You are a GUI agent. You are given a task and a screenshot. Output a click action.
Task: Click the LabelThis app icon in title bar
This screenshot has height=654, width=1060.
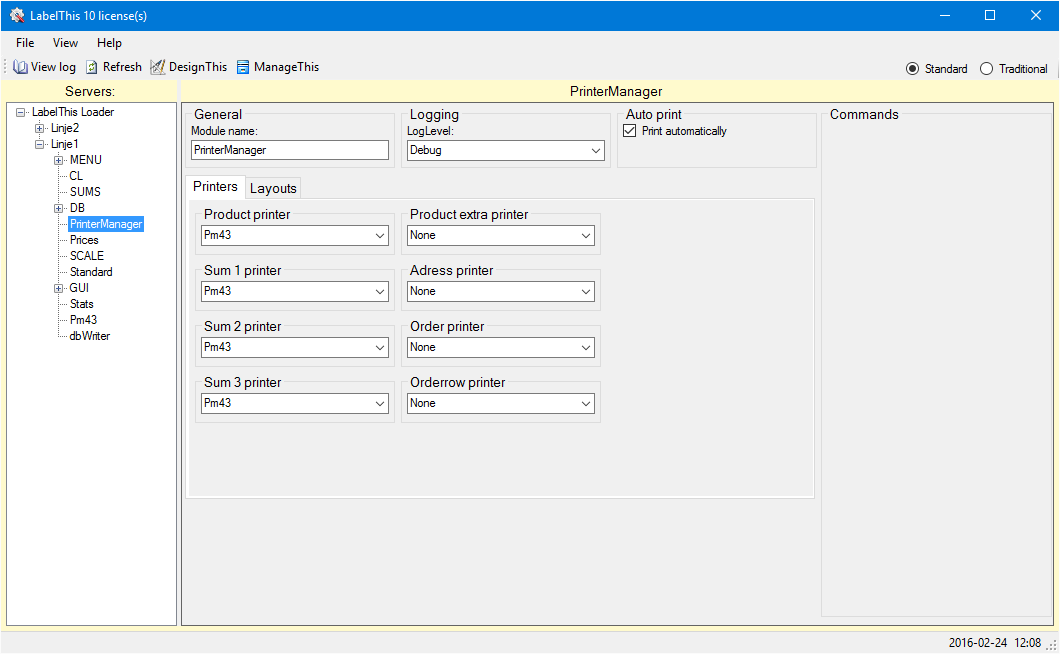[17, 15]
